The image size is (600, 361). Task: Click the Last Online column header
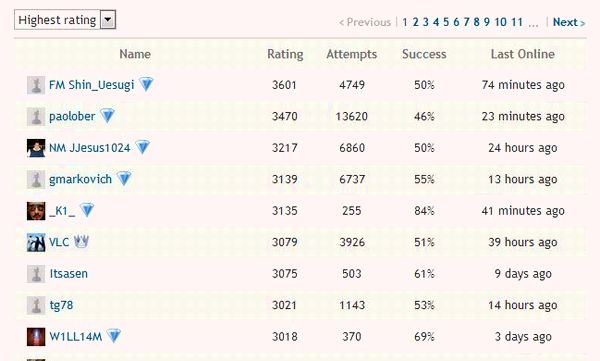point(523,54)
